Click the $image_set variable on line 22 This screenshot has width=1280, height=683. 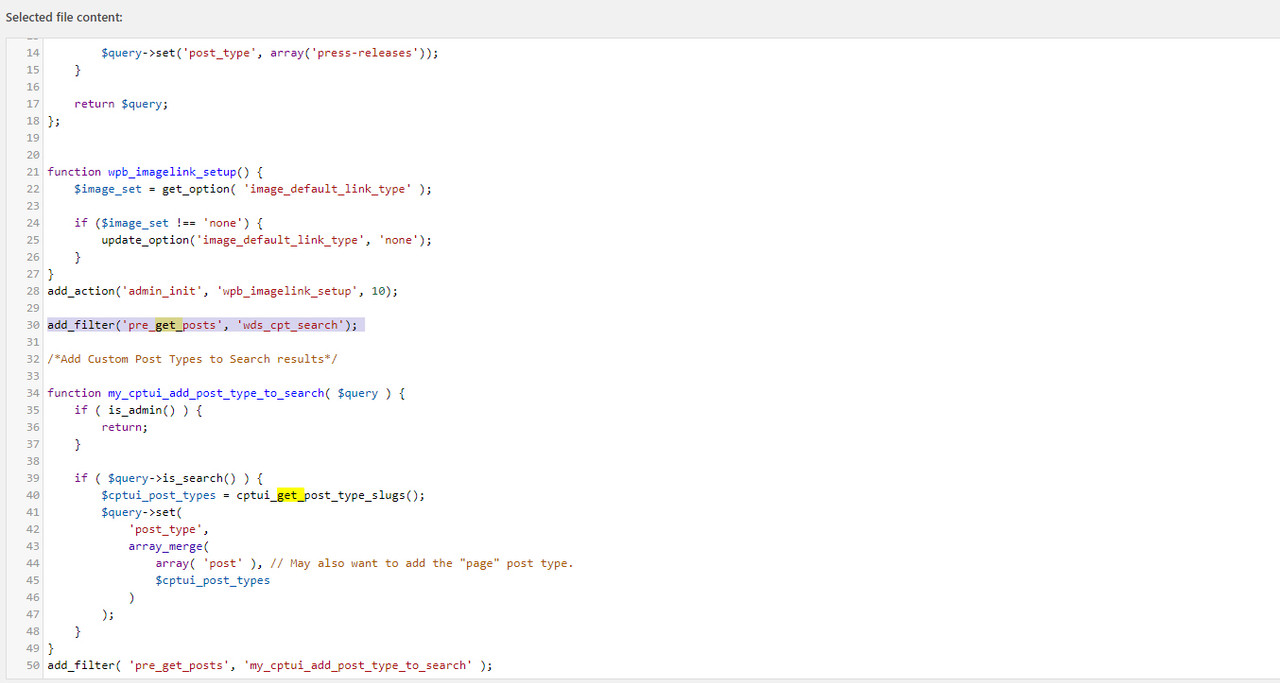[108, 188]
